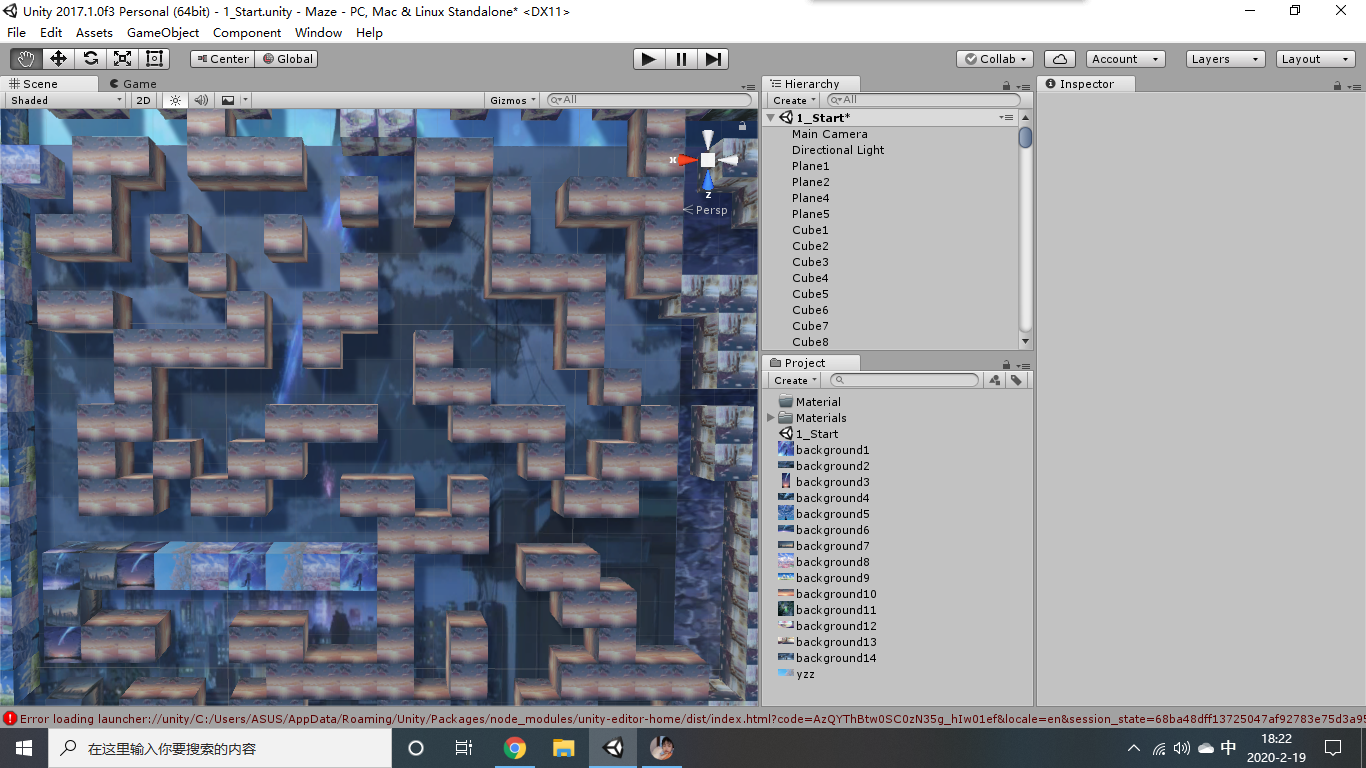Switch transform handle to Global mode
The height and width of the screenshot is (768, 1366).
click(x=287, y=58)
